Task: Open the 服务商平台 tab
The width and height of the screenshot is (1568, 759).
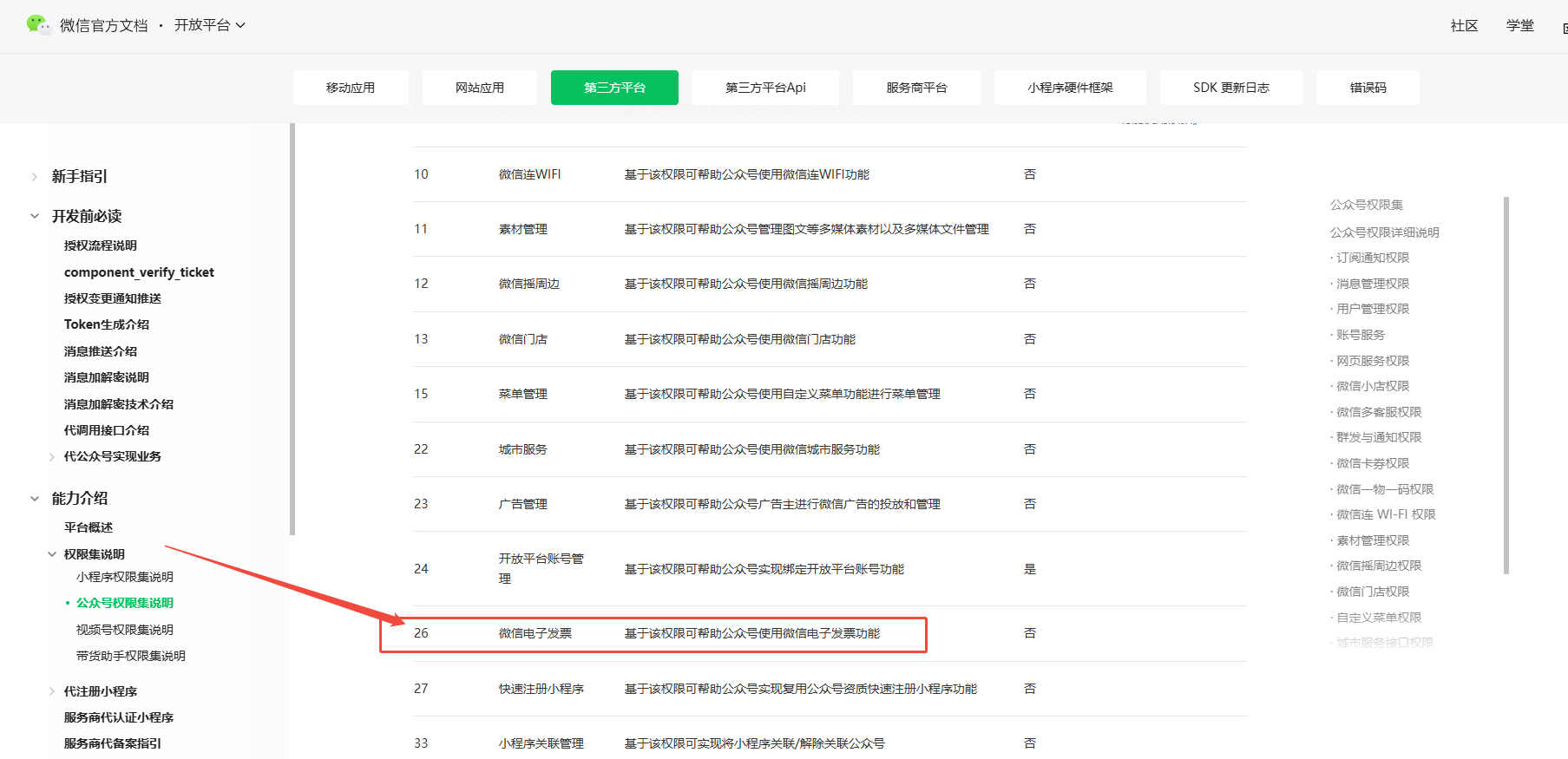Action: pyautogui.click(x=916, y=88)
